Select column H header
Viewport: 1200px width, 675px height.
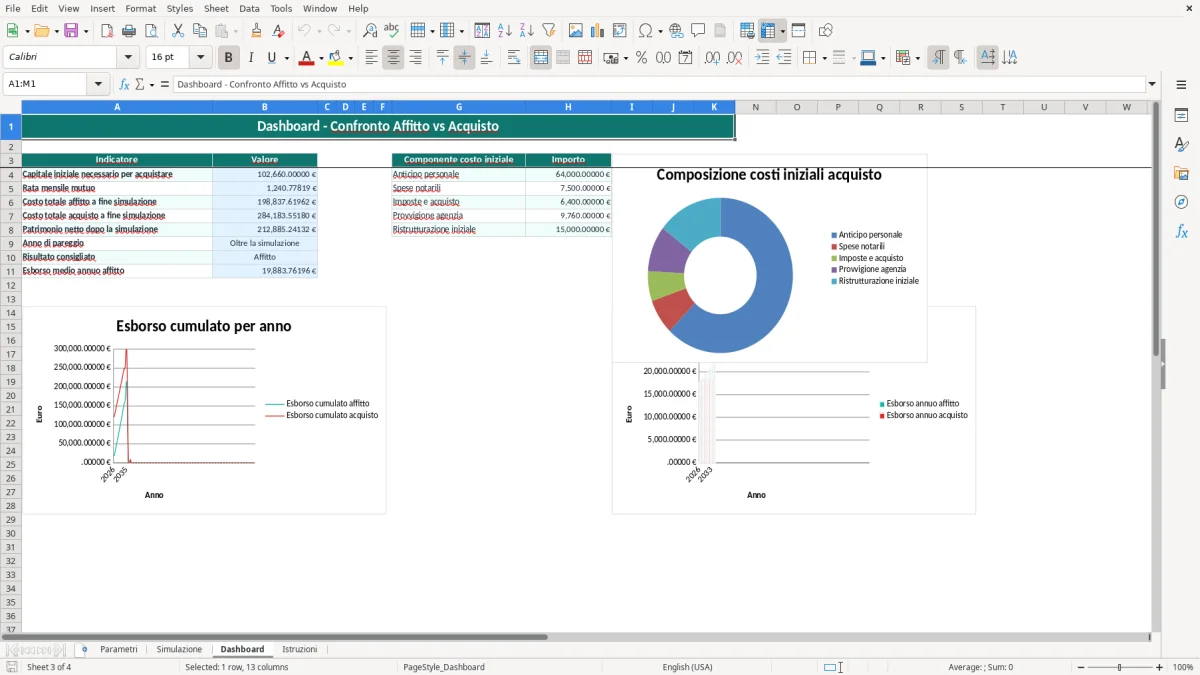568,107
